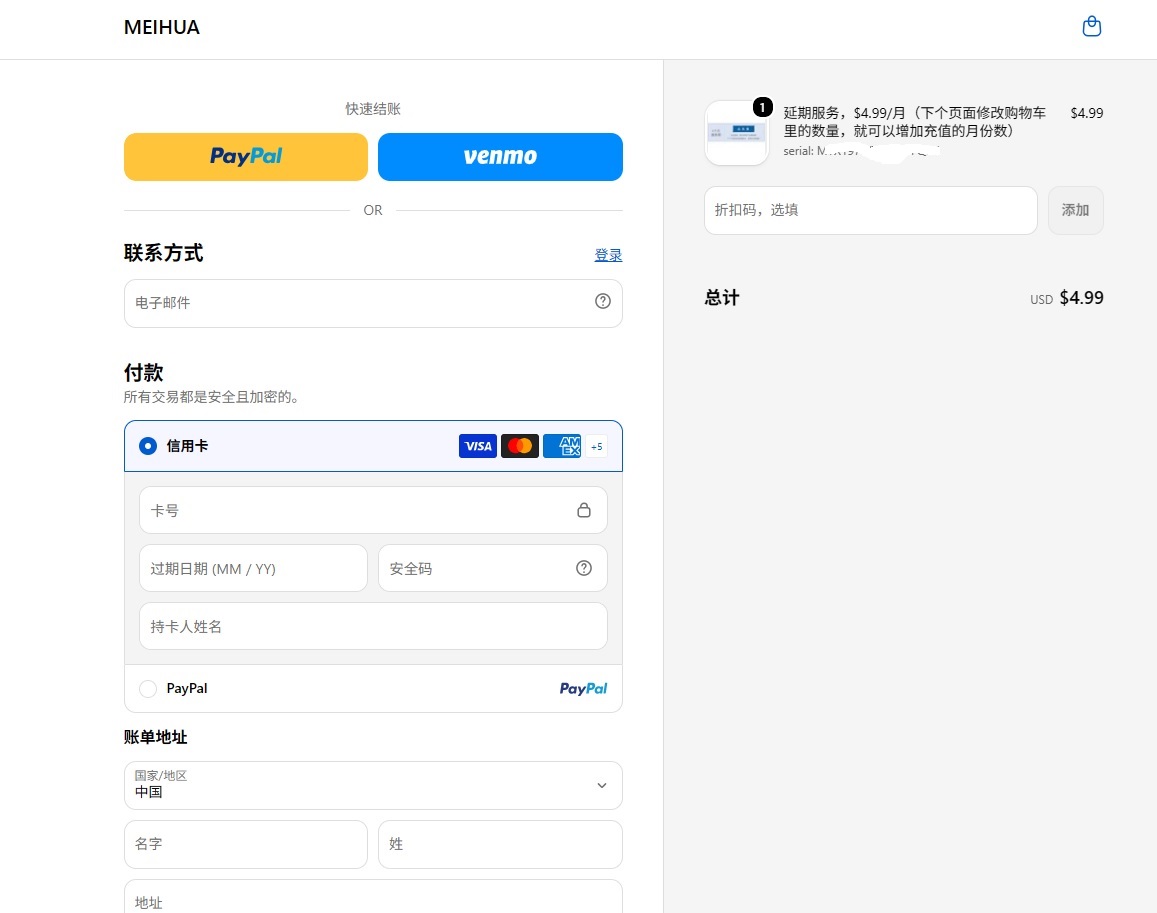The height and width of the screenshot is (913, 1157).
Task: Focus the 安全码 security code field
Action: (492, 568)
